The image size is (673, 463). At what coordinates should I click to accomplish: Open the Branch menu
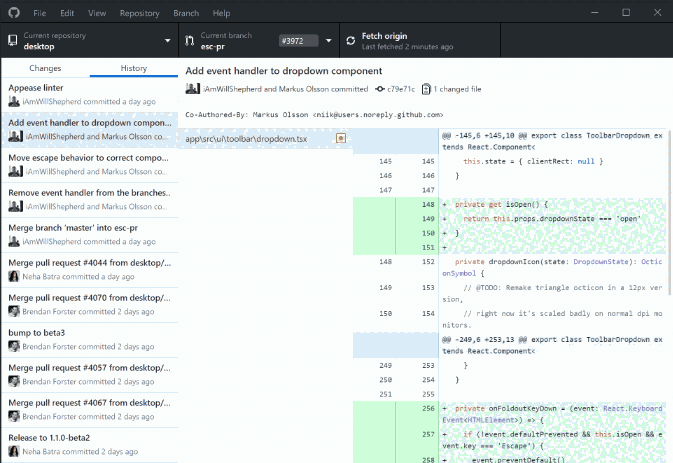(186, 13)
